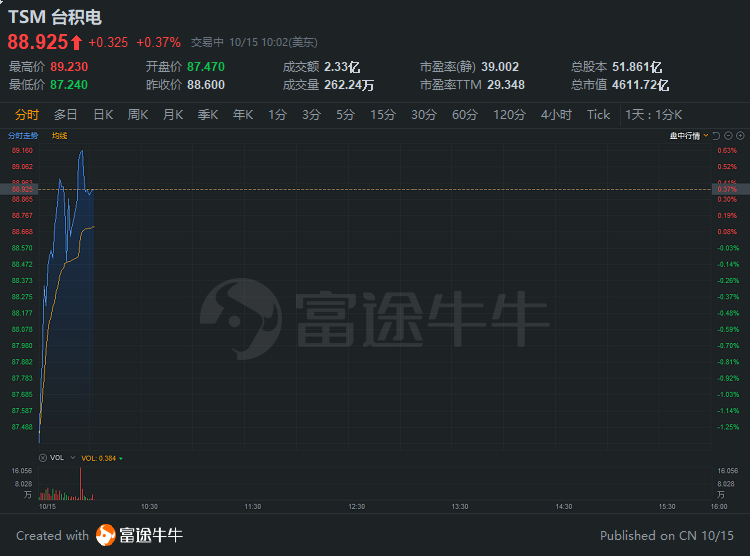Select the 季K chart tab
750x556 pixels.
click(x=208, y=115)
